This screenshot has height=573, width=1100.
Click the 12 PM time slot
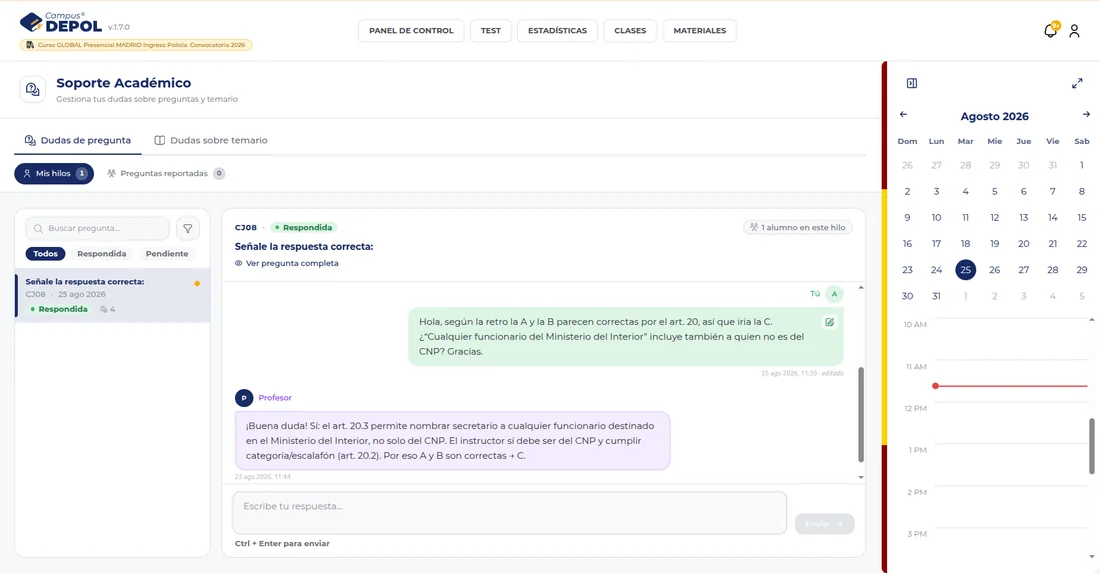[1011, 422]
